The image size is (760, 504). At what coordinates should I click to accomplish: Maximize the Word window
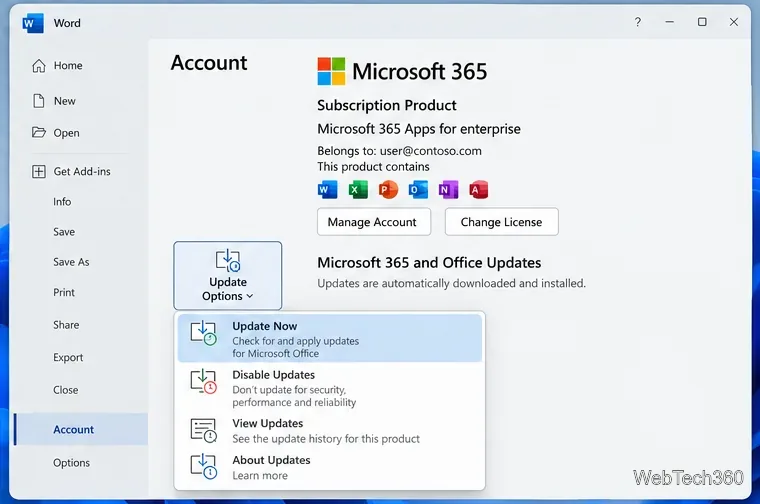pos(702,22)
